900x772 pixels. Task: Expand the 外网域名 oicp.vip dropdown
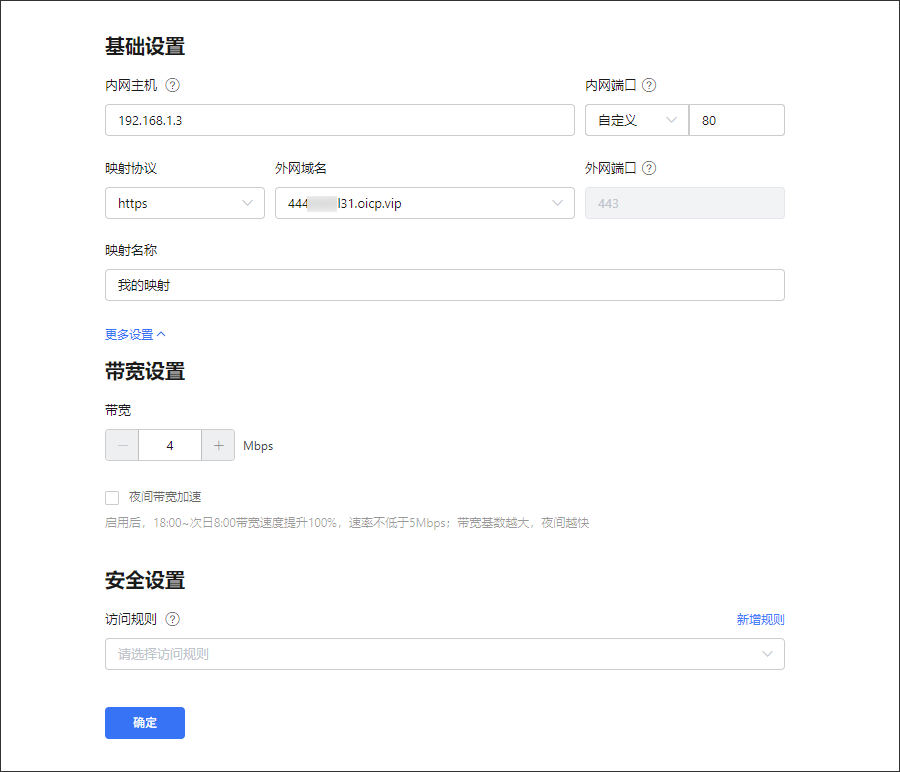(424, 203)
